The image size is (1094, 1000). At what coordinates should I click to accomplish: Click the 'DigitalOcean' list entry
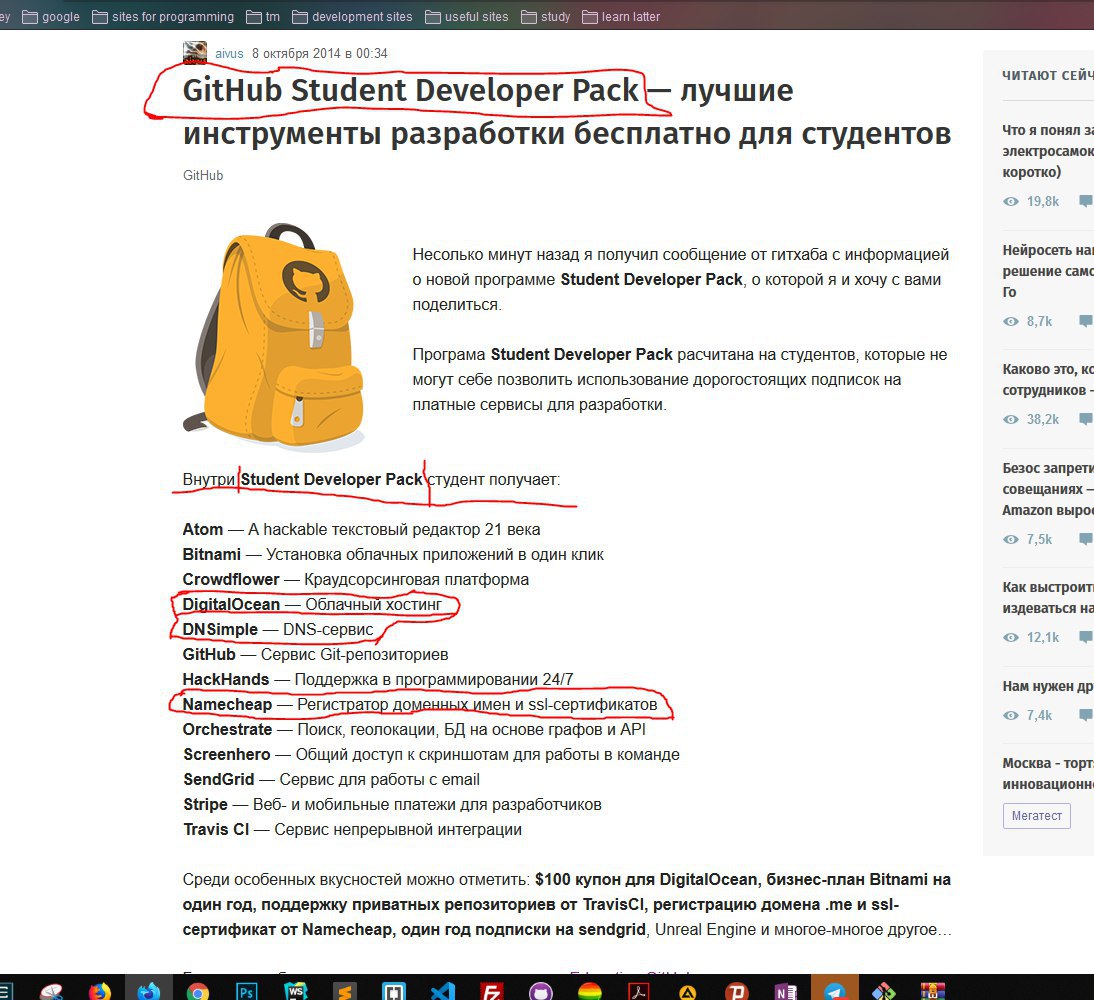(313, 604)
